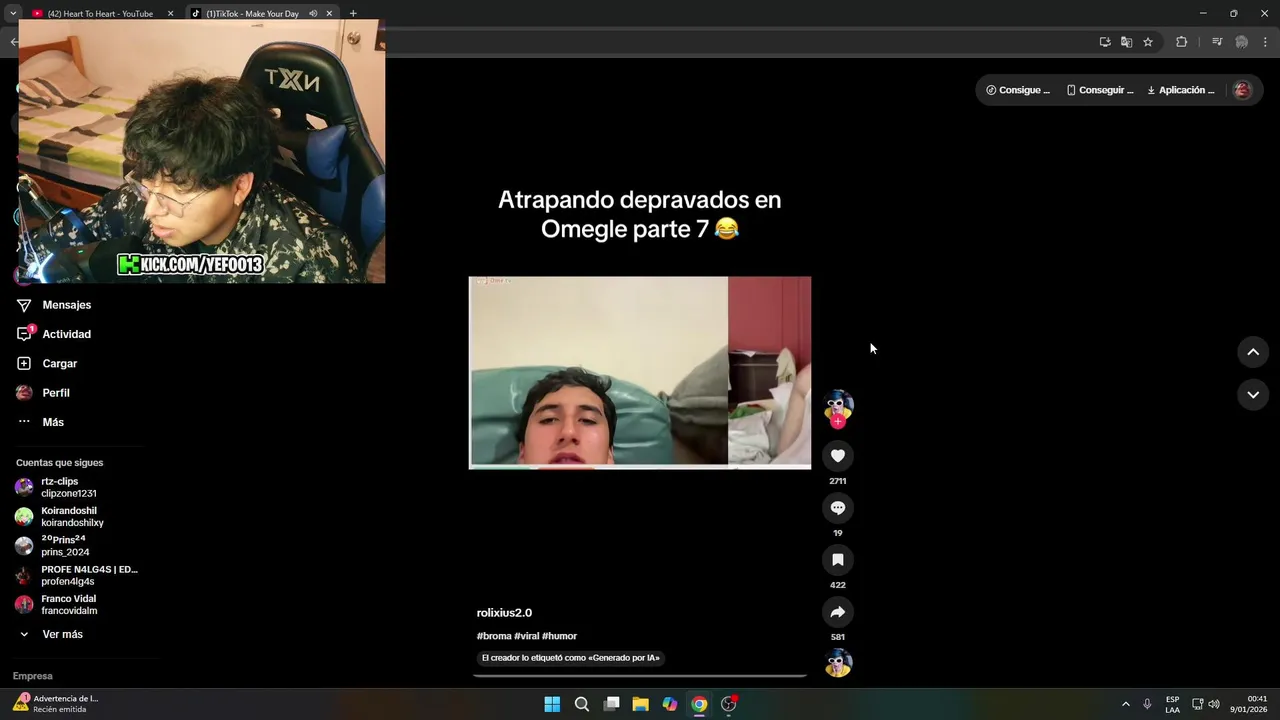Click 'Empresa' footer heading

(x=32, y=676)
